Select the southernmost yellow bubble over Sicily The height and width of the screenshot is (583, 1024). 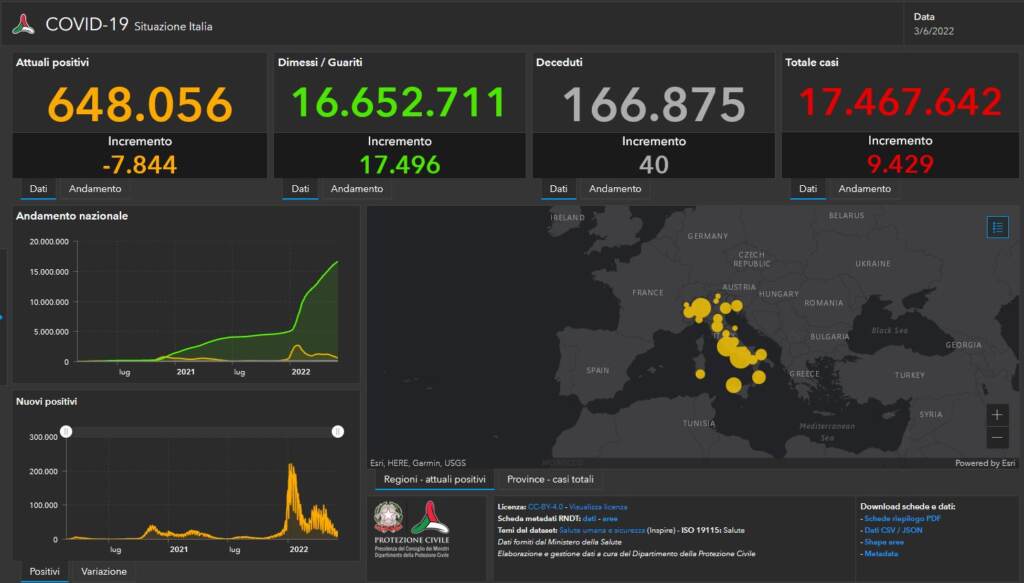pyautogui.click(x=733, y=385)
